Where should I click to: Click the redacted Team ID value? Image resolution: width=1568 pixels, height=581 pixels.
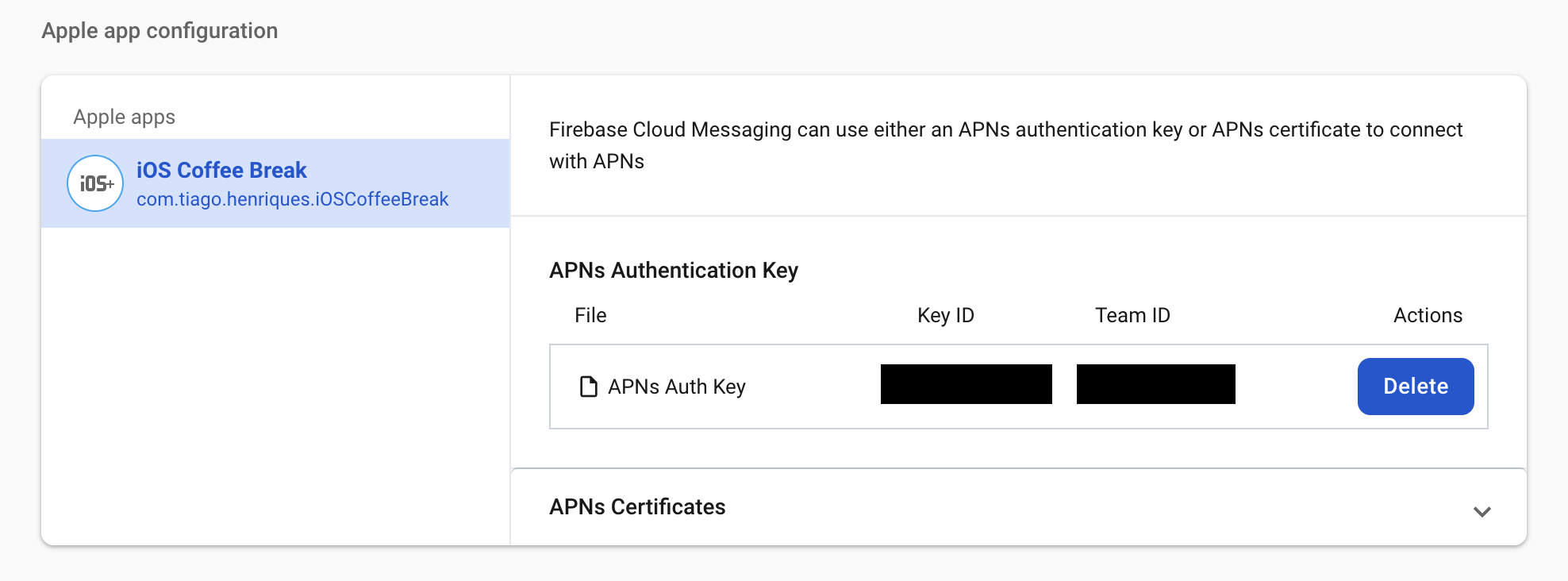(1155, 384)
